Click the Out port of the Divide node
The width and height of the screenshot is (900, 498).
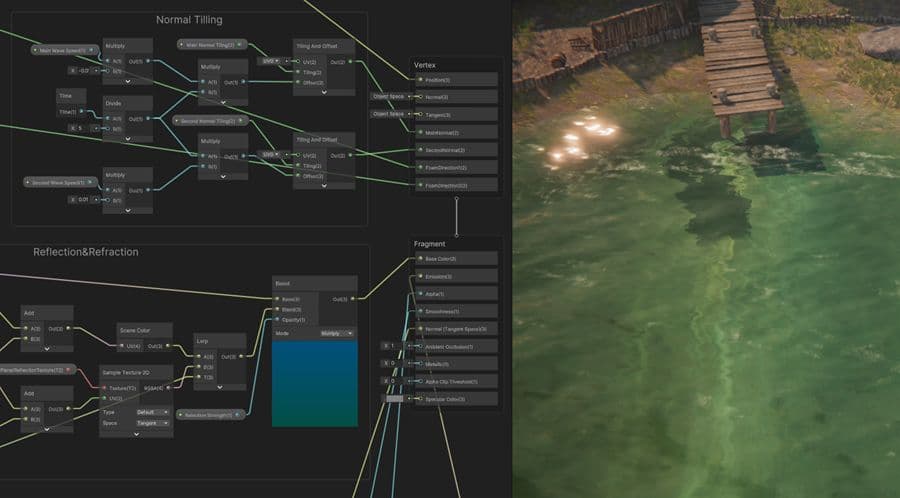point(148,118)
